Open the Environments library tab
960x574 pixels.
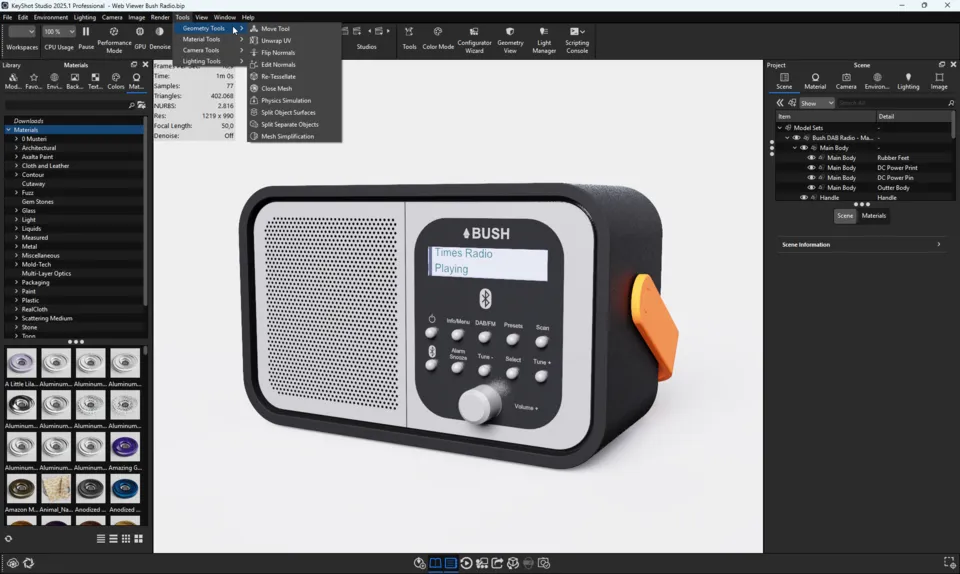tap(54, 78)
